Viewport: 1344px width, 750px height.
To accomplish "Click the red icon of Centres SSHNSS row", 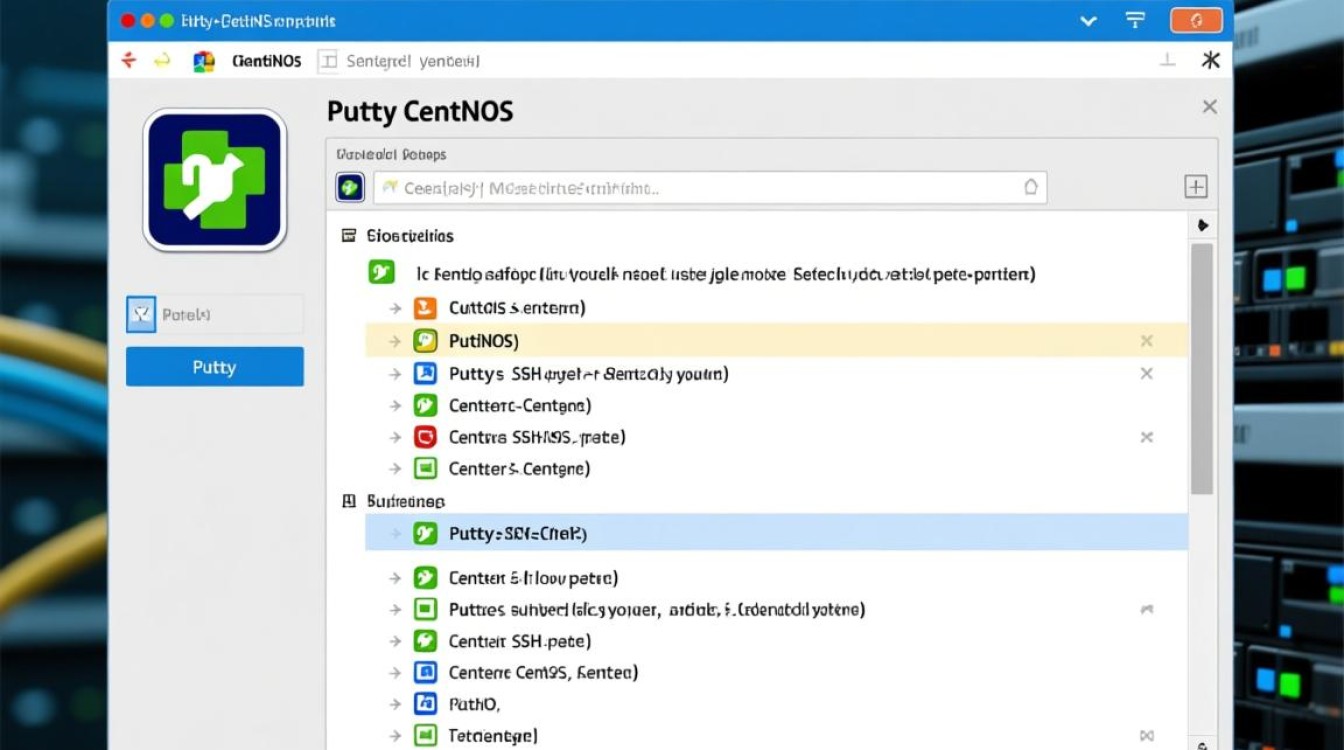I will [x=425, y=437].
